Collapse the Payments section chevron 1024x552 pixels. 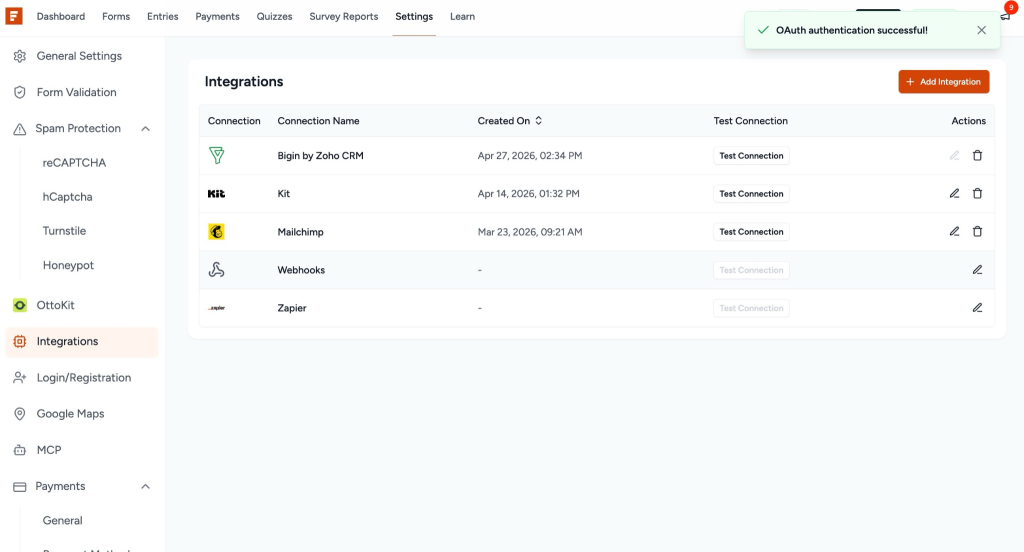[146, 487]
